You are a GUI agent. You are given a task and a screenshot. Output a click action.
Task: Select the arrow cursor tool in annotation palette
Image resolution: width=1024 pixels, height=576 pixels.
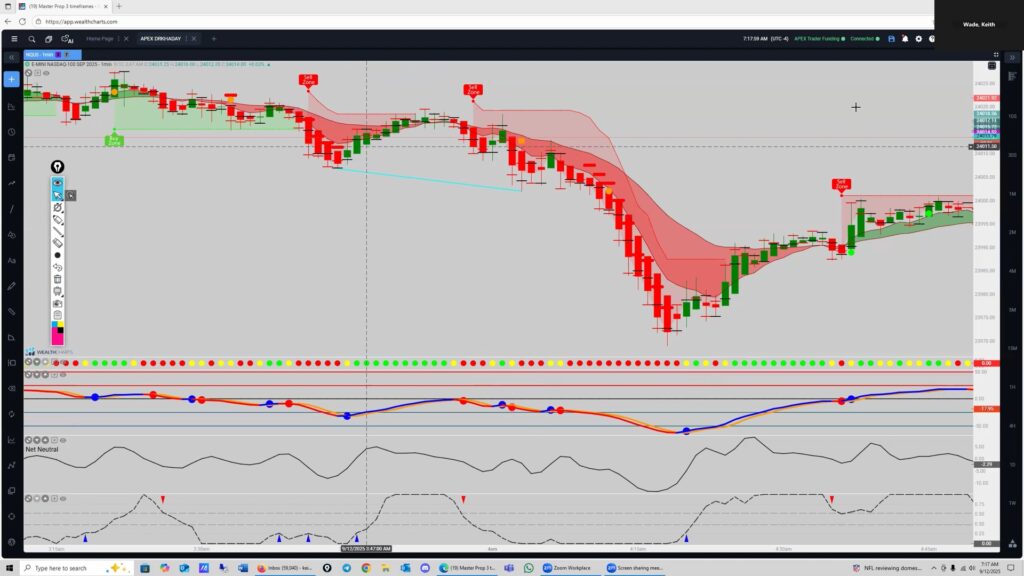point(58,195)
